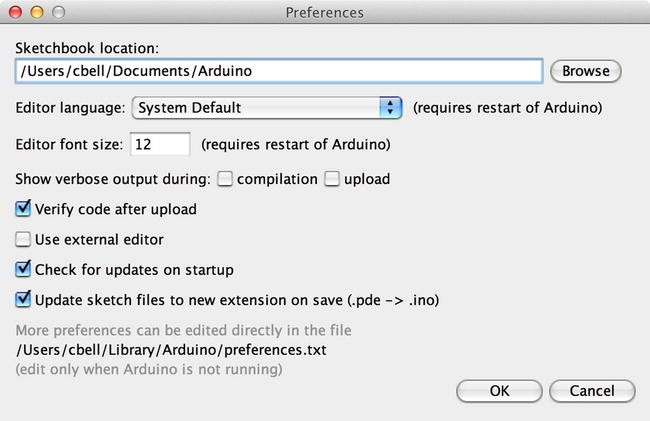Image resolution: width=650 pixels, height=421 pixels.
Task: Dismiss the dialog with Cancel
Action: [590, 391]
